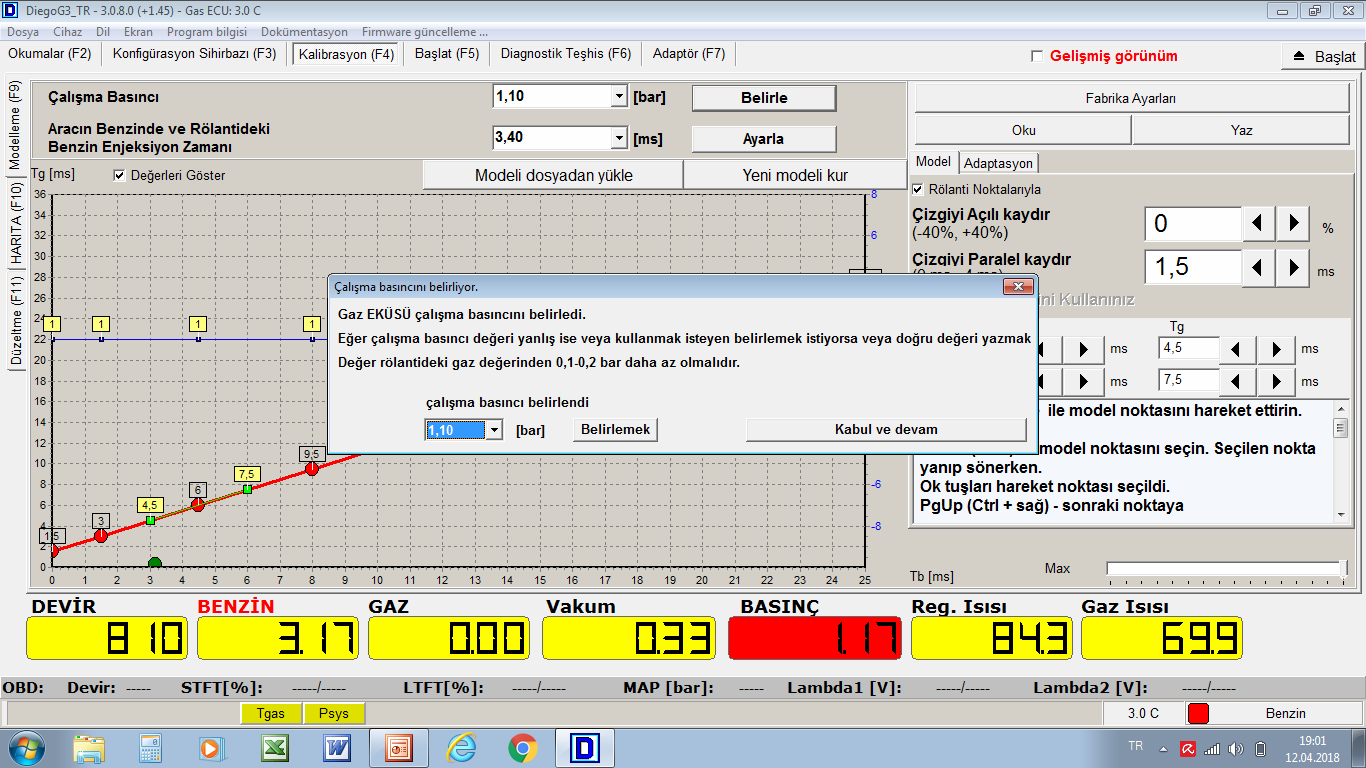Viewport: 1366px width, 768px height.
Task: Open Dokümentasyon menu
Action: click(x=304, y=32)
